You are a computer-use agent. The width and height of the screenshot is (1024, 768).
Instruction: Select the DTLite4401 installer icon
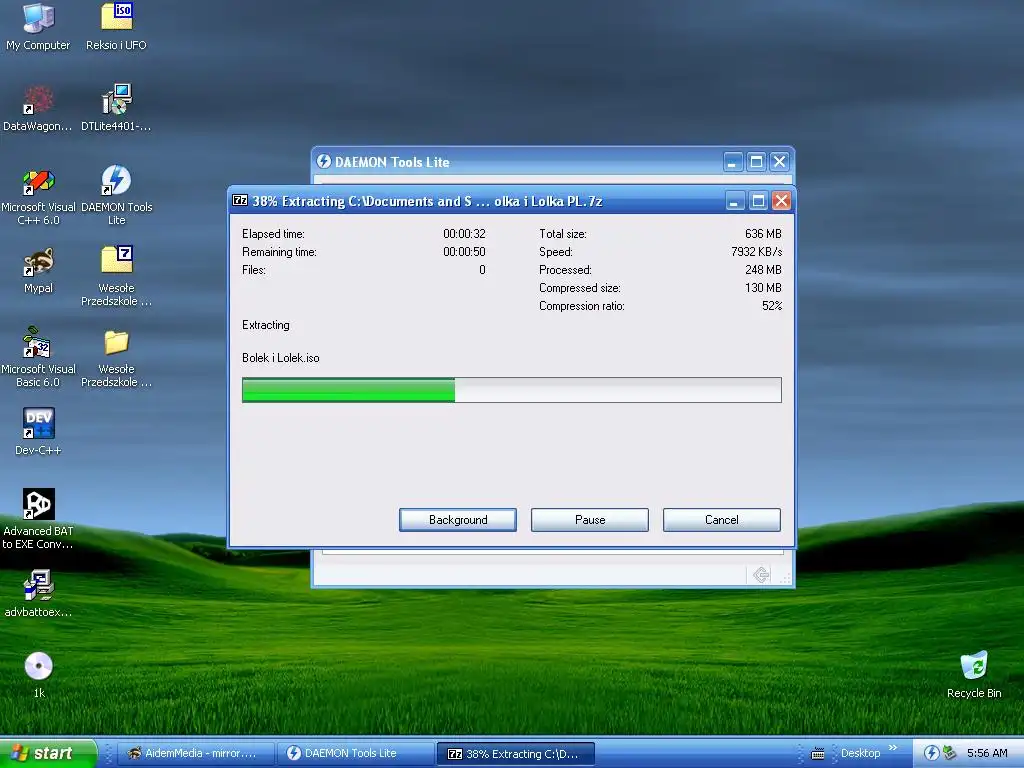[116, 108]
